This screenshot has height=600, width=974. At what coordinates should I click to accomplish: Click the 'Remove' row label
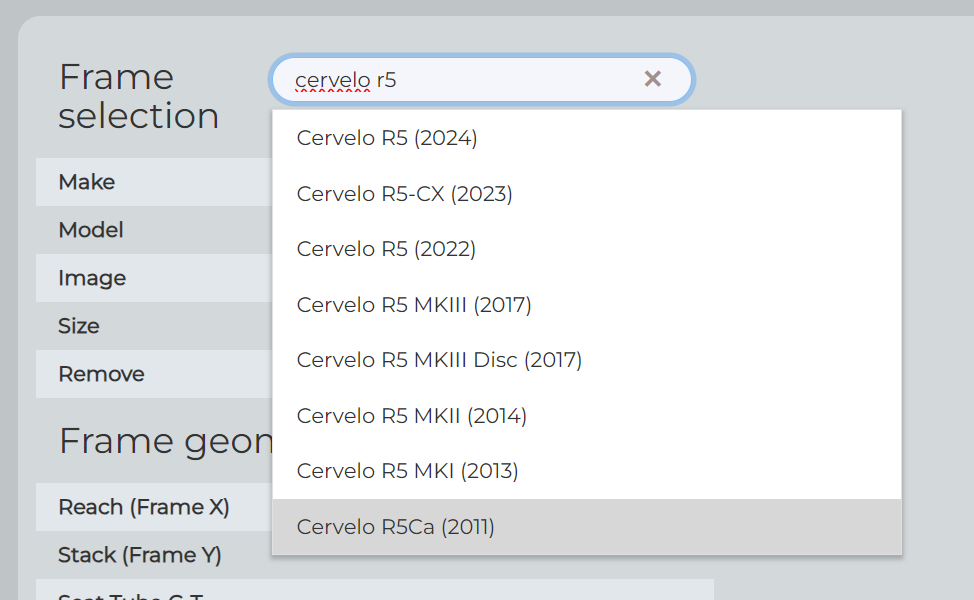pos(101,374)
